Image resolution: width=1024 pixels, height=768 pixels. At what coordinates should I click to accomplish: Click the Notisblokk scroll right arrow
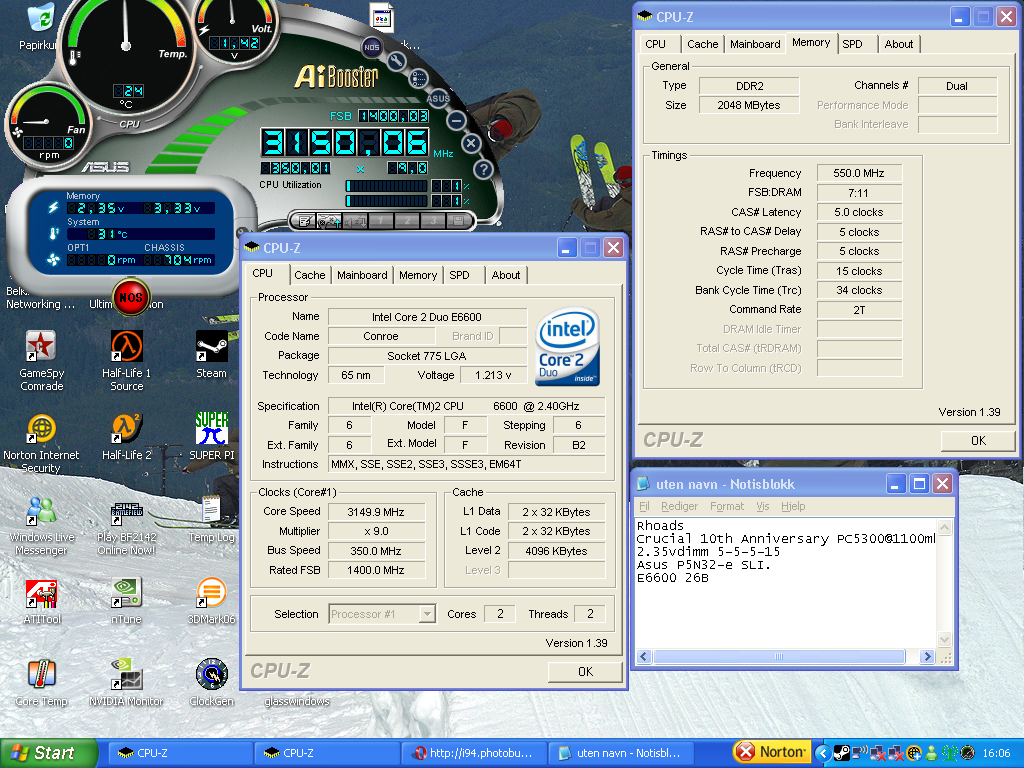(x=927, y=656)
